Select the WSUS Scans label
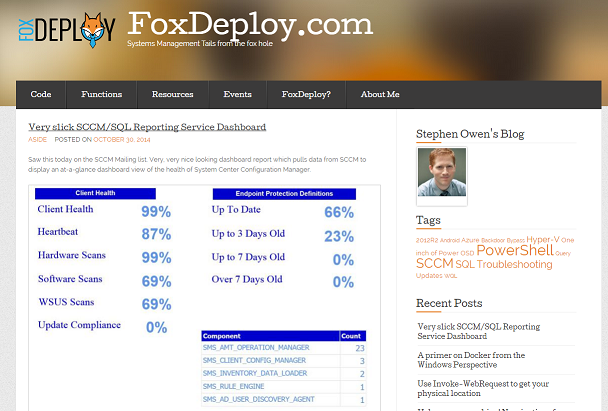608x411 pixels. pyautogui.click(x=66, y=302)
